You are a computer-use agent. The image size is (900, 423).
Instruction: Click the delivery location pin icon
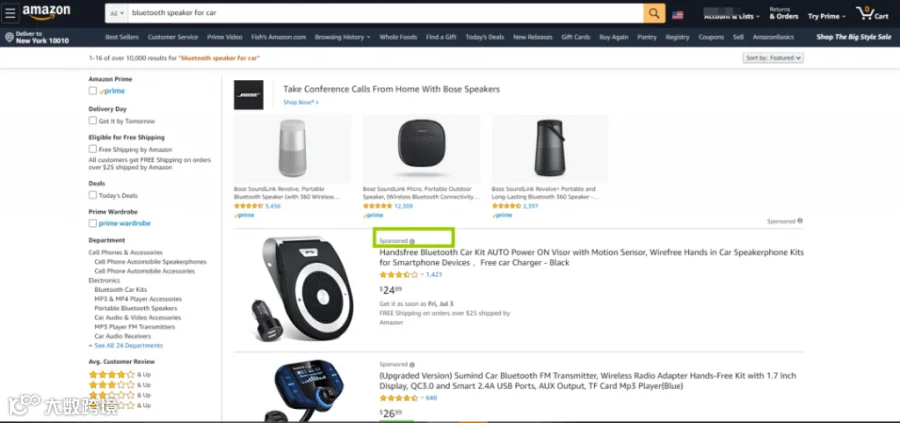(9, 38)
